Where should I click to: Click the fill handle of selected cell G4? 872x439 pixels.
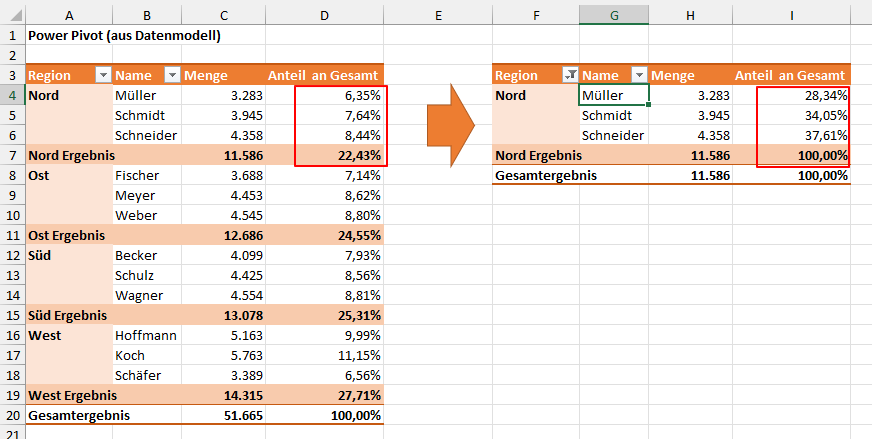coord(648,105)
